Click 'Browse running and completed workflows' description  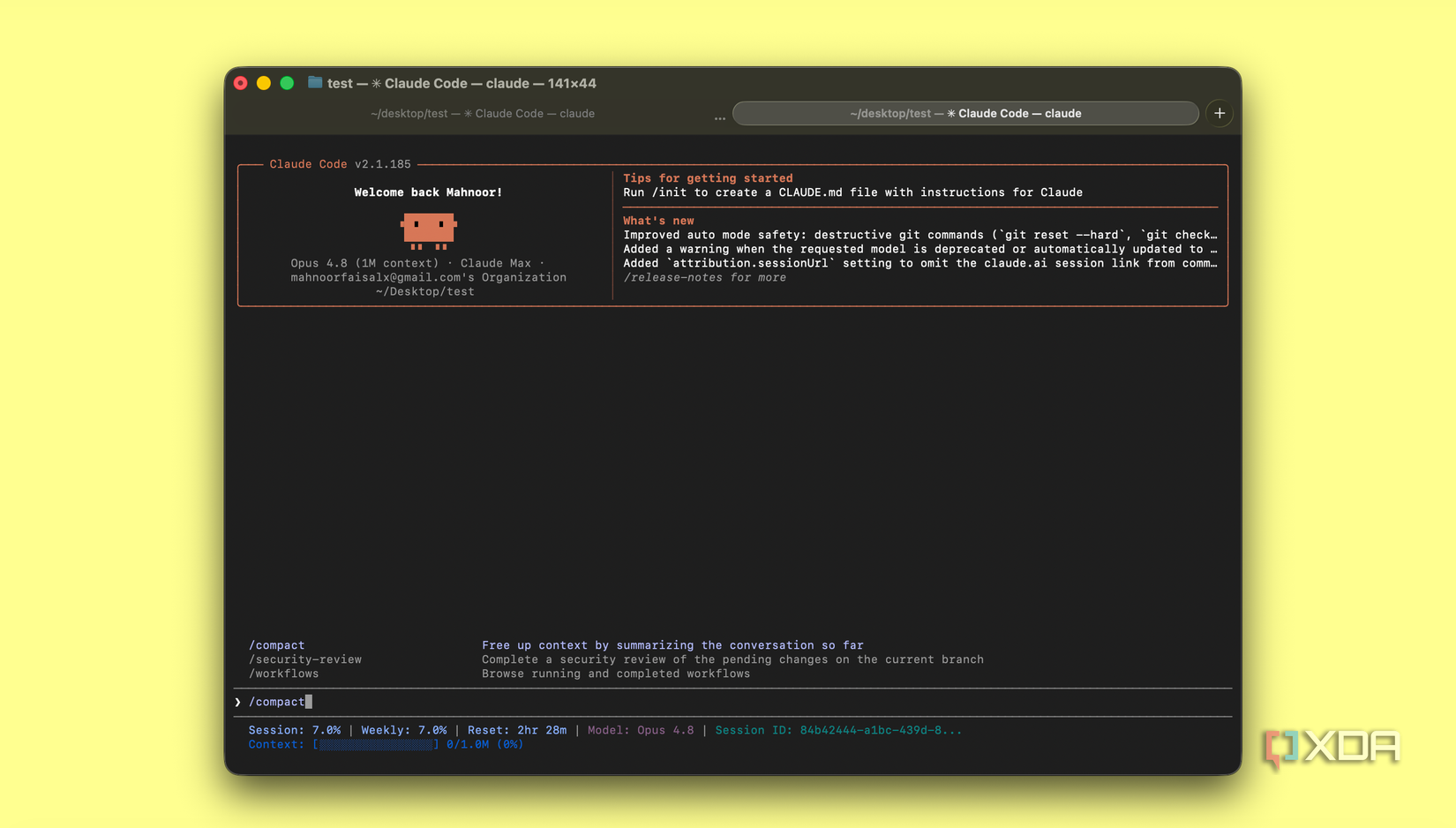pyautogui.click(x=616, y=674)
